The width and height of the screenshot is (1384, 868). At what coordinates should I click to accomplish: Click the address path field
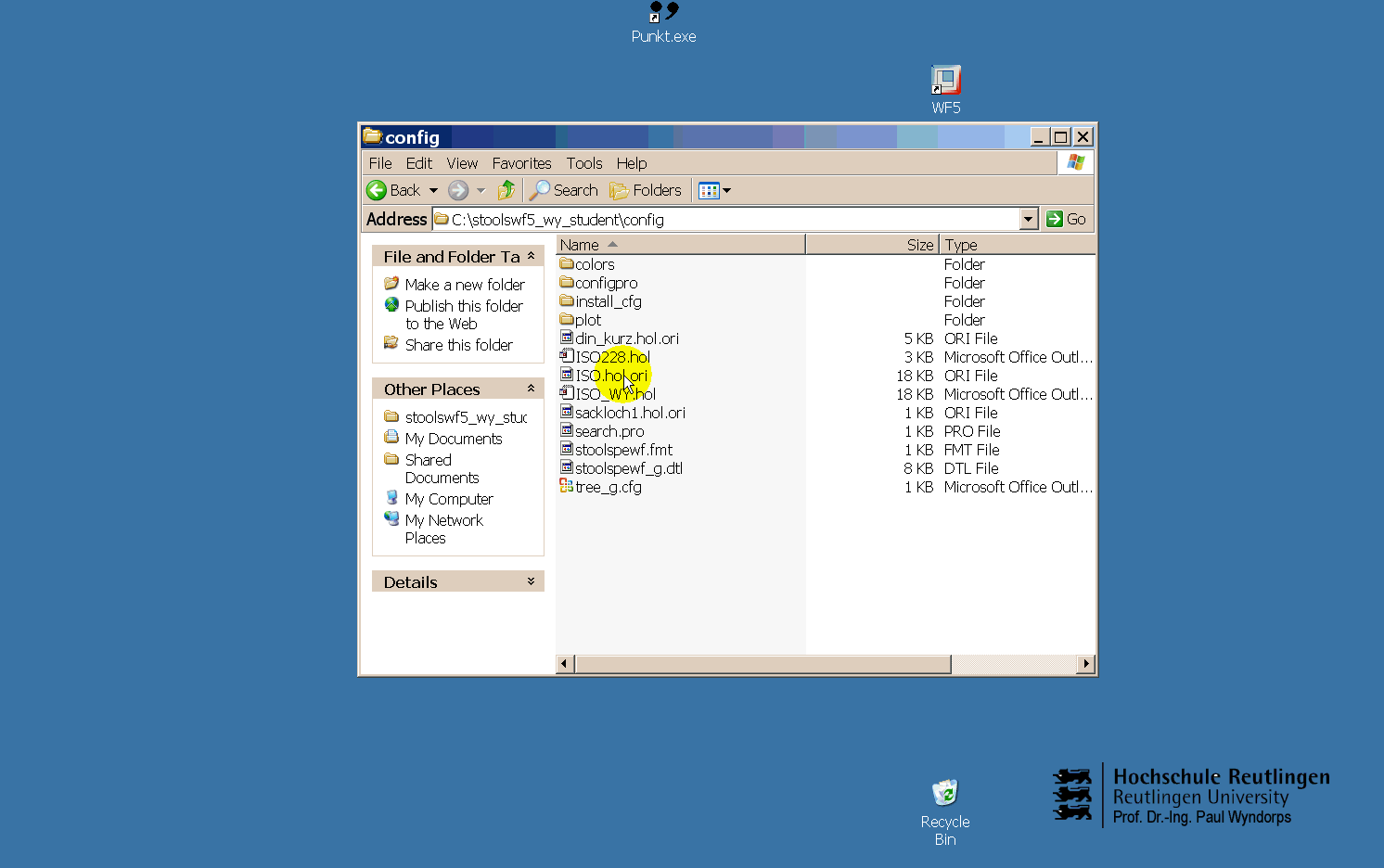coord(726,219)
